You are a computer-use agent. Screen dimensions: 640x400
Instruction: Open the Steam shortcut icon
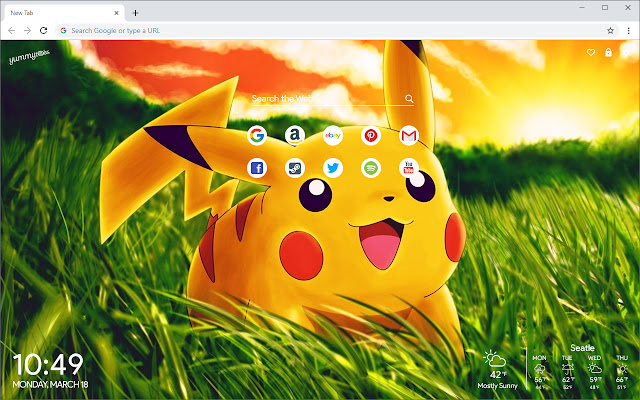(x=295, y=168)
